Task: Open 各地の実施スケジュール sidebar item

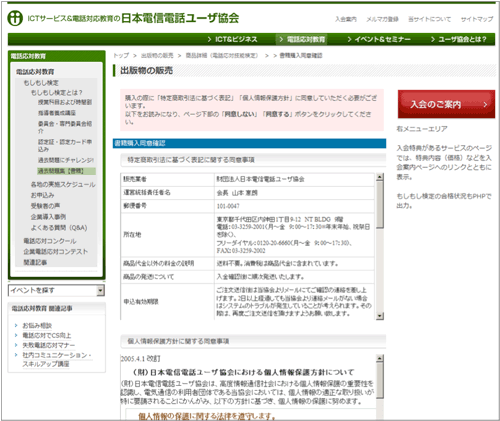Action: 63,184
